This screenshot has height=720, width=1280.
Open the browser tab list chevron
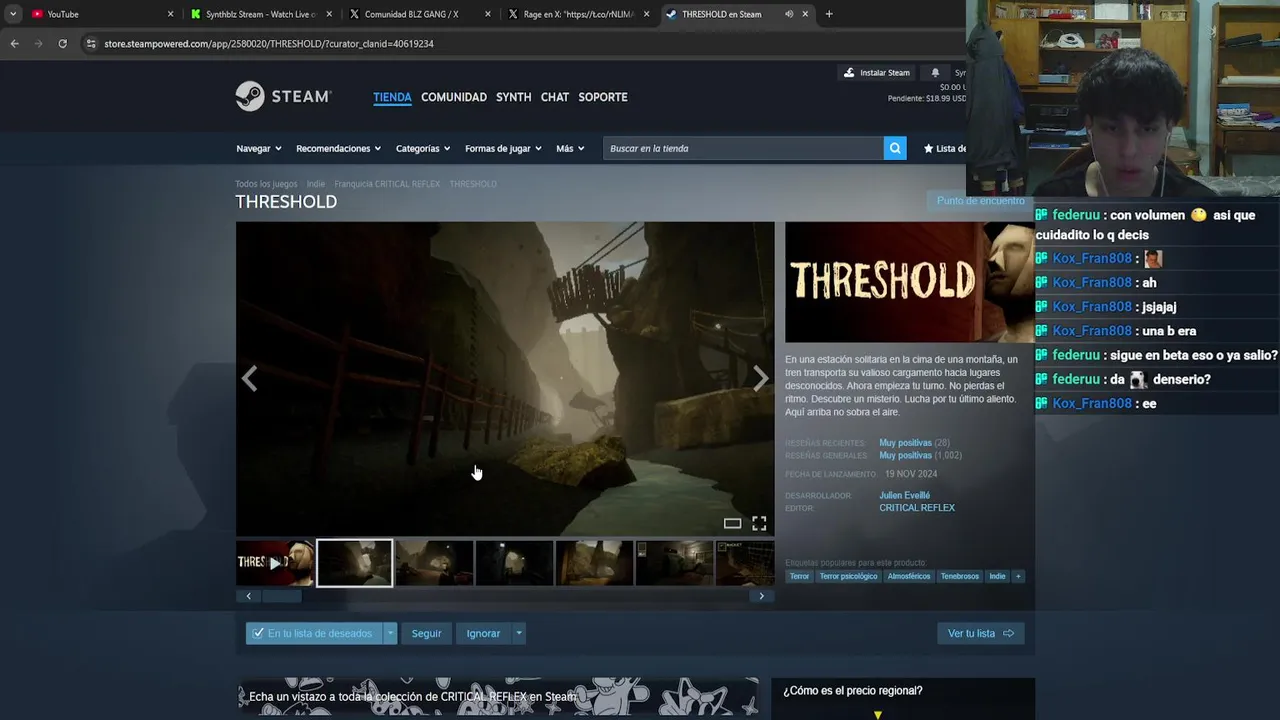click(x=12, y=14)
